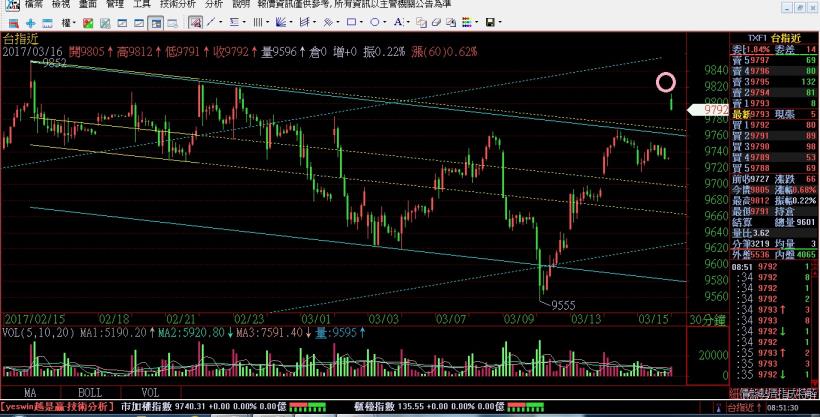
Task: Open the 權 dropdown in toolbar
Action: [x=68, y=22]
